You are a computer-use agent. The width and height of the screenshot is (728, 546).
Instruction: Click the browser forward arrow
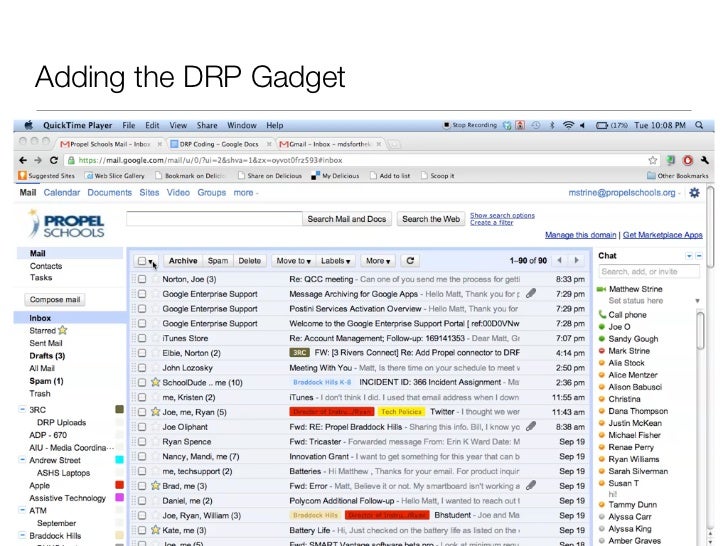click(x=38, y=160)
